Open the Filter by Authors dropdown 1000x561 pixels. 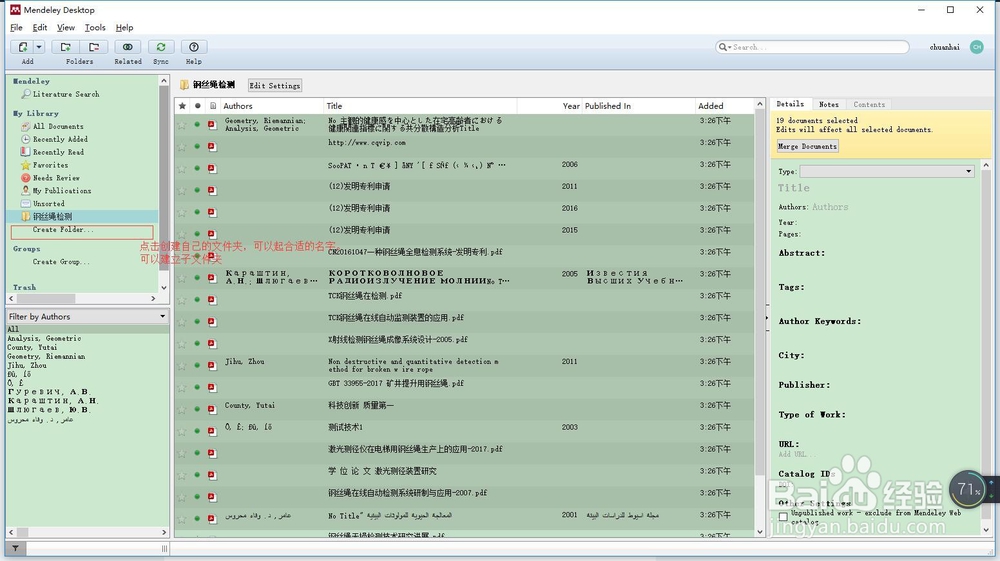pos(87,316)
